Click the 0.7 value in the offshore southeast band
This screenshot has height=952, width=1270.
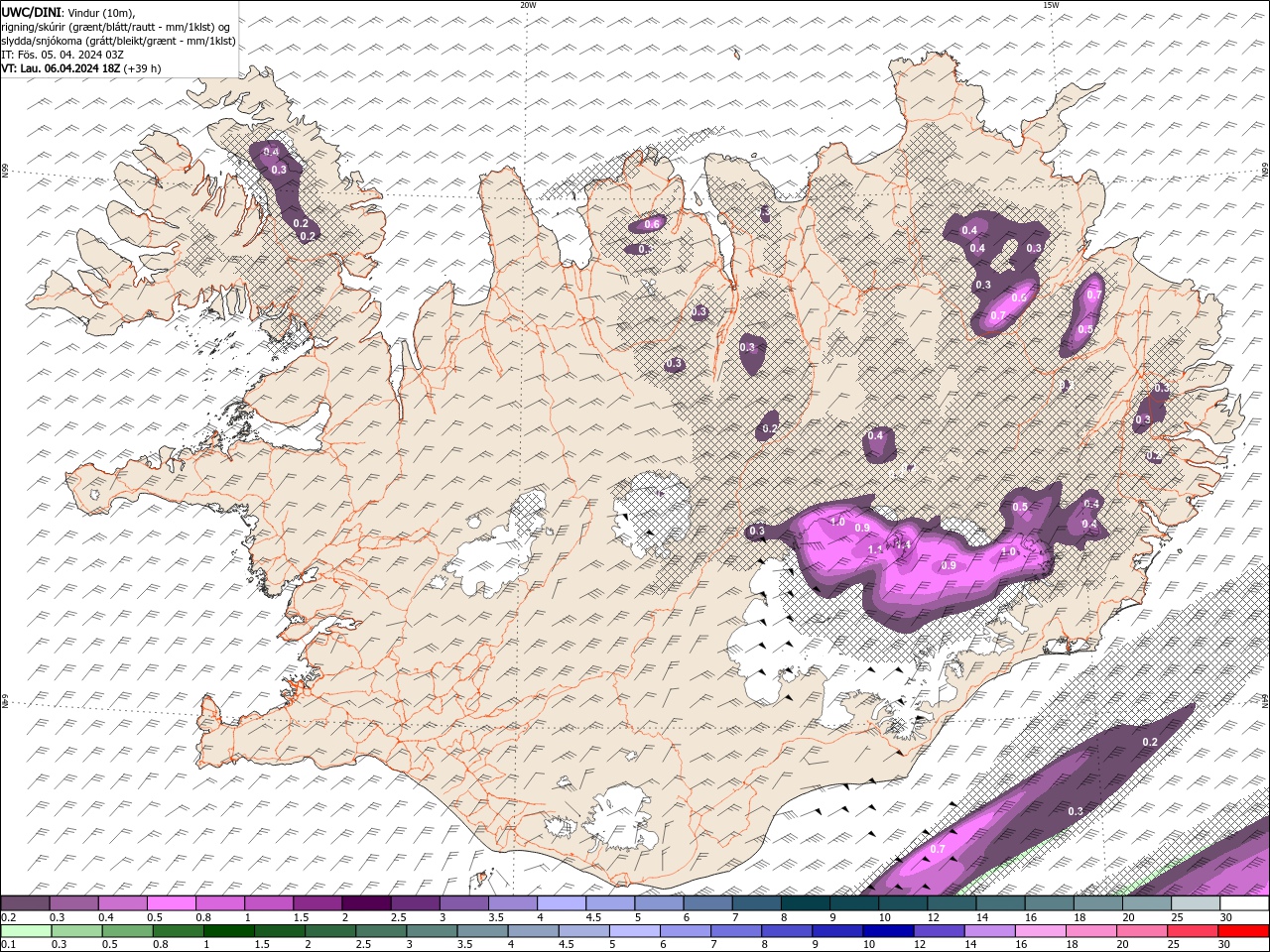[939, 849]
